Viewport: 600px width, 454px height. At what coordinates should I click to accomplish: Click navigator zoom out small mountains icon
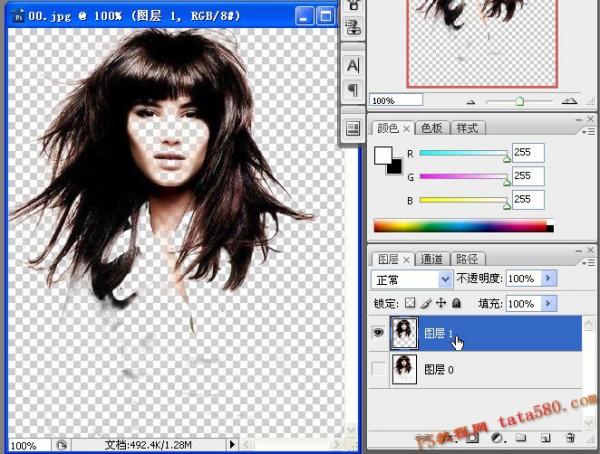coord(471,101)
